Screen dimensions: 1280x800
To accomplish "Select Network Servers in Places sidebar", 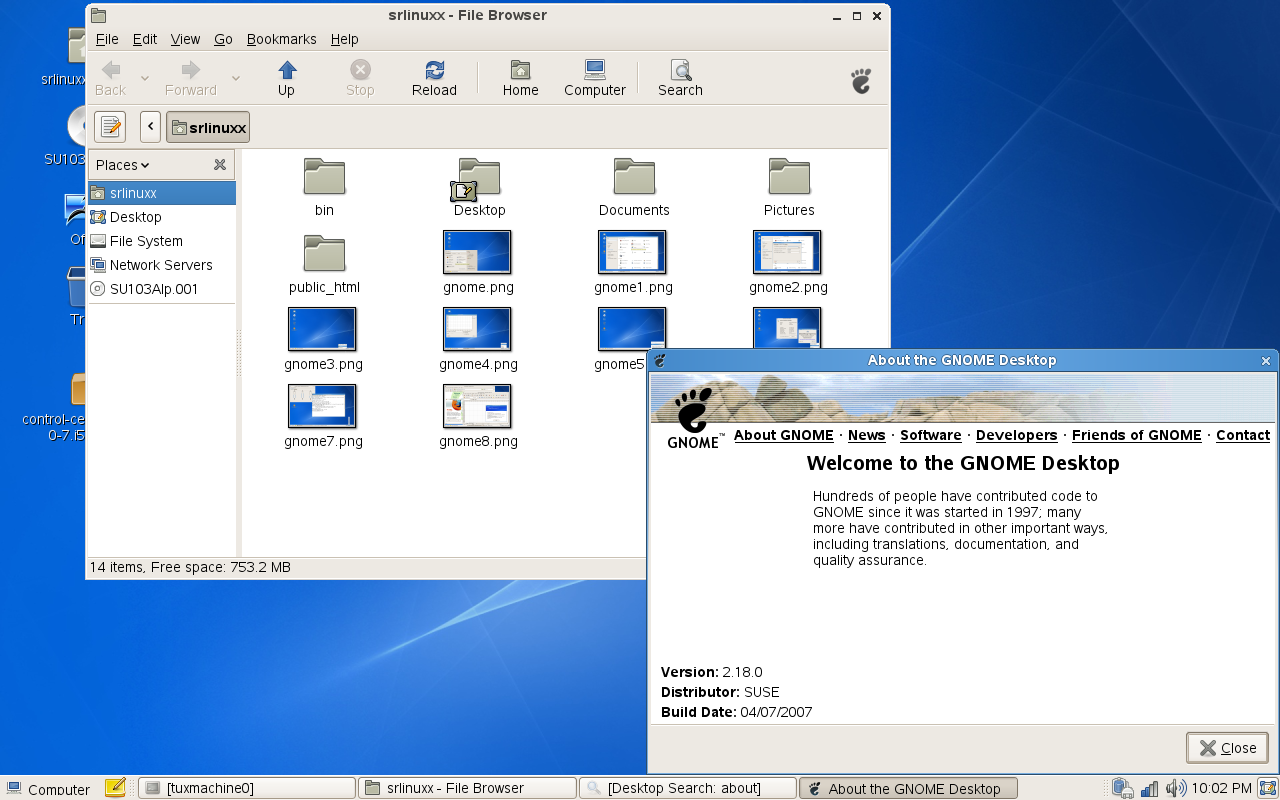I will pos(162,265).
